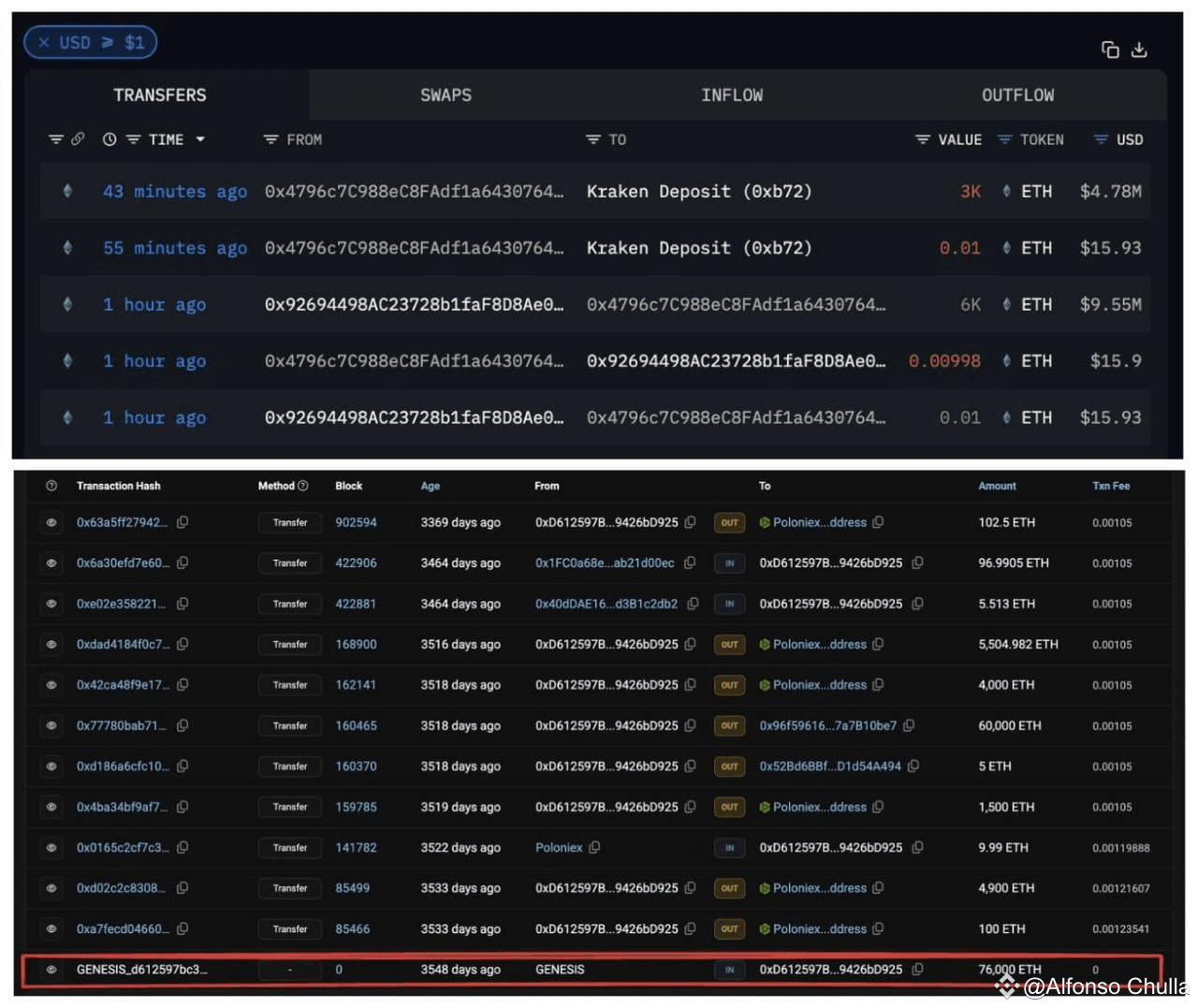Select the 5,504.982 ETH amount
The width and height of the screenshot is (1198, 1008).
[x=1018, y=644]
